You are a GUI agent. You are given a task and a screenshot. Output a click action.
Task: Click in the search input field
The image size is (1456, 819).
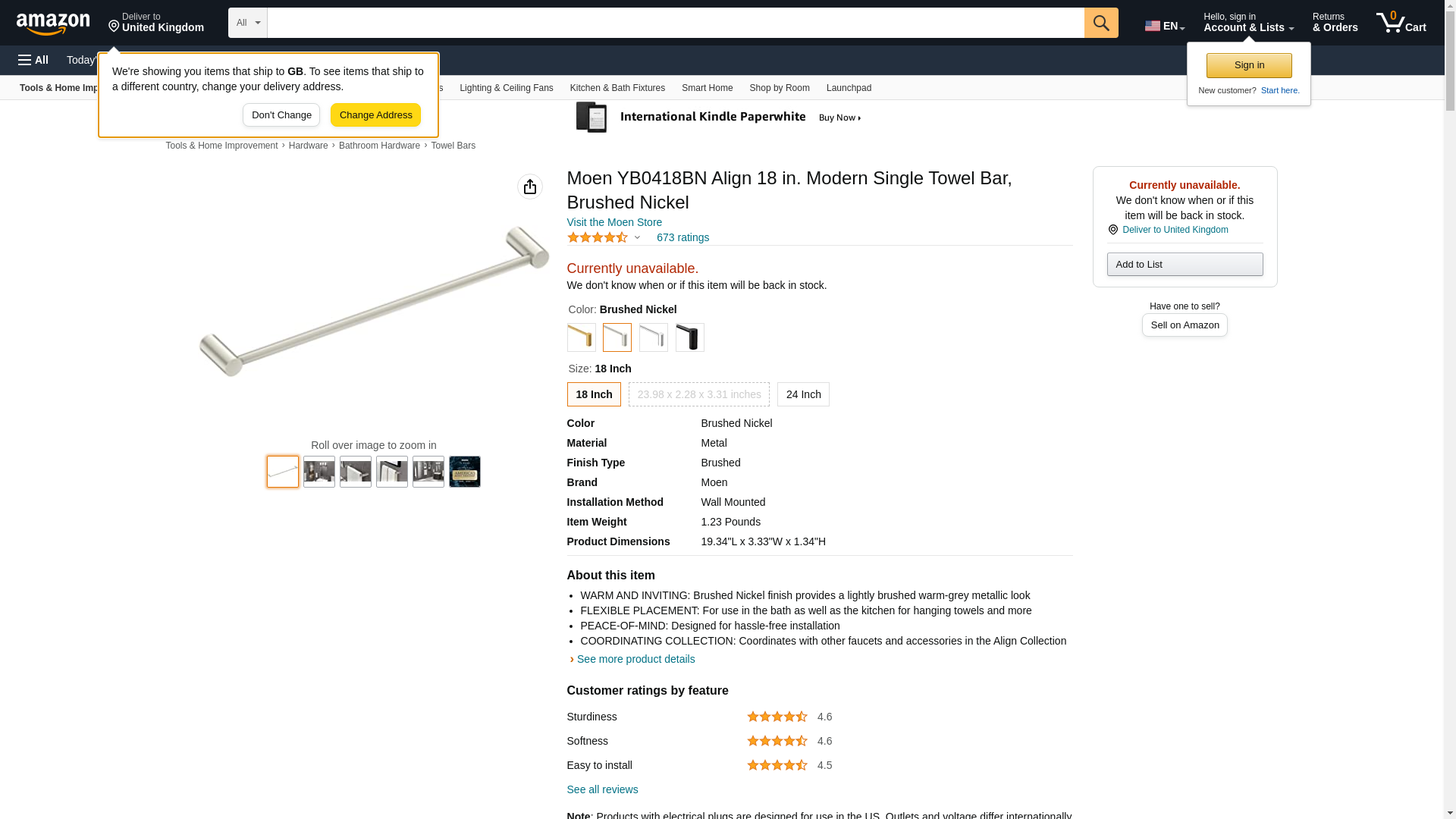675,23
